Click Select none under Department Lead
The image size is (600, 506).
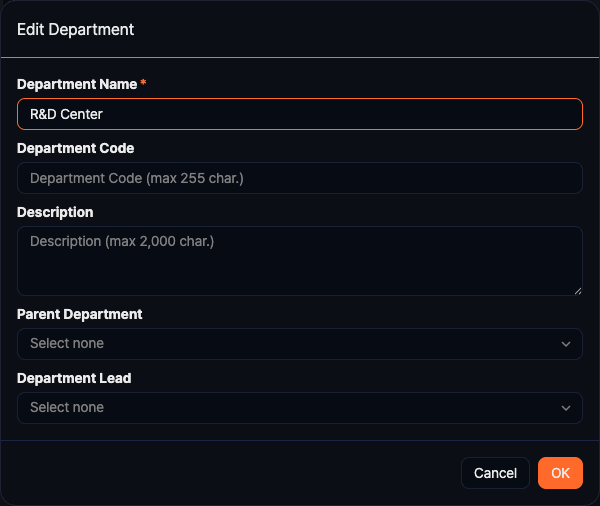tap(67, 408)
